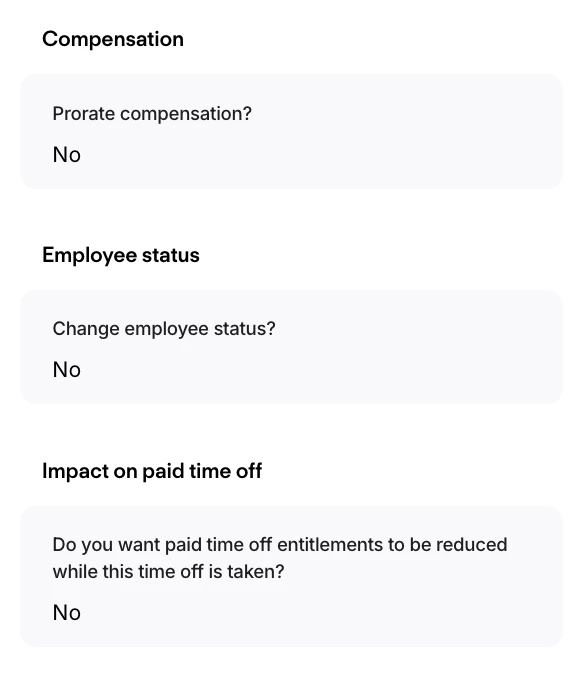Click the No value under Change employee status
Viewport: 584px width, 684px height.
67,370
